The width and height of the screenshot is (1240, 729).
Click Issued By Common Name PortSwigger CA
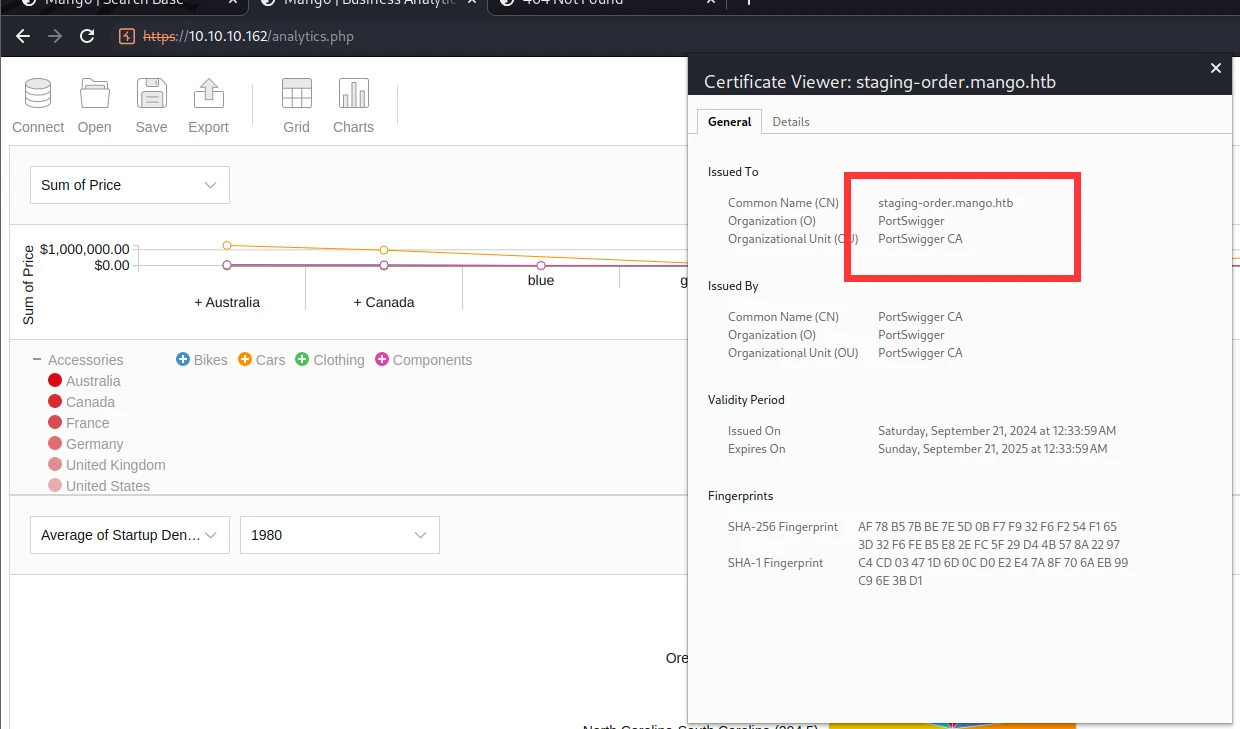point(920,317)
